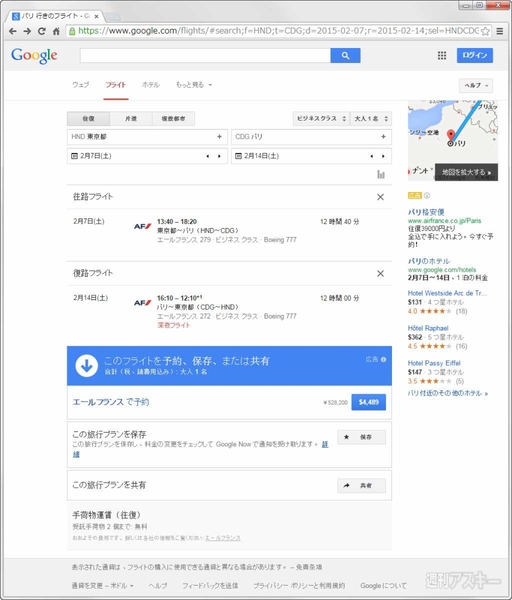Select the one-way (片道) option

(131, 119)
